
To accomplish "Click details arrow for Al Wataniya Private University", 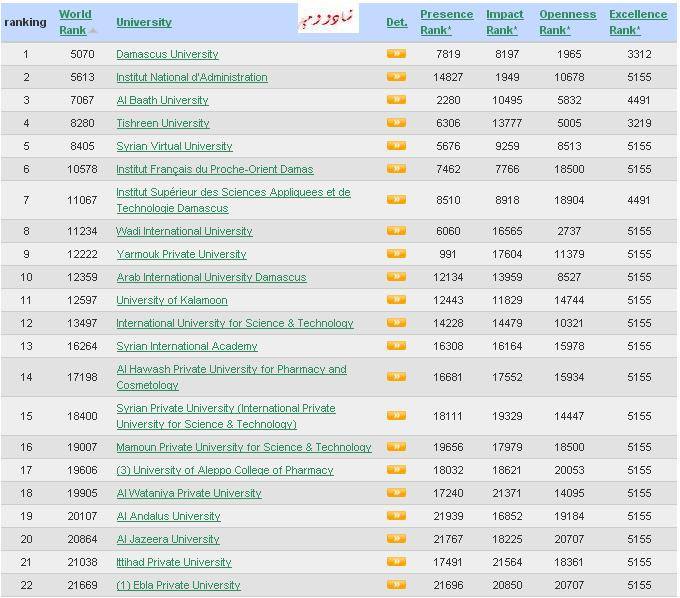I will point(396,493).
